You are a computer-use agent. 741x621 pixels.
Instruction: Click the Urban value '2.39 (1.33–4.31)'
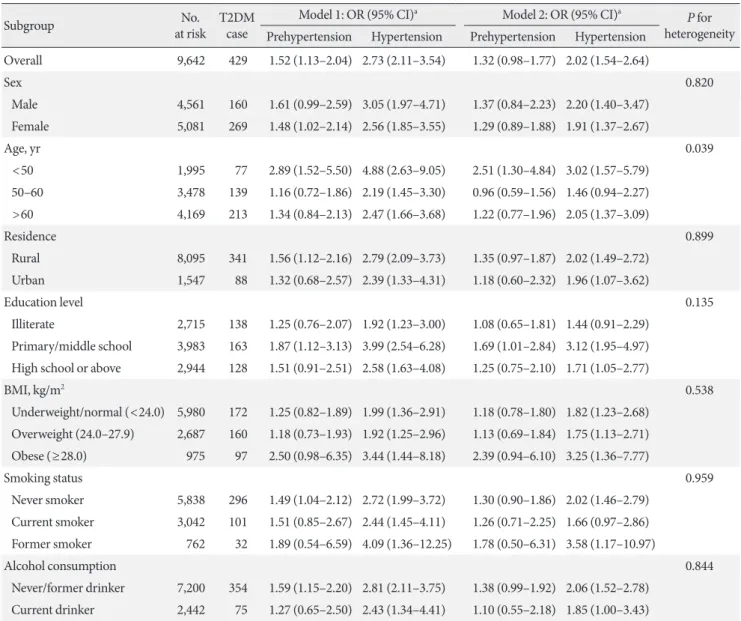pos(404,280)
